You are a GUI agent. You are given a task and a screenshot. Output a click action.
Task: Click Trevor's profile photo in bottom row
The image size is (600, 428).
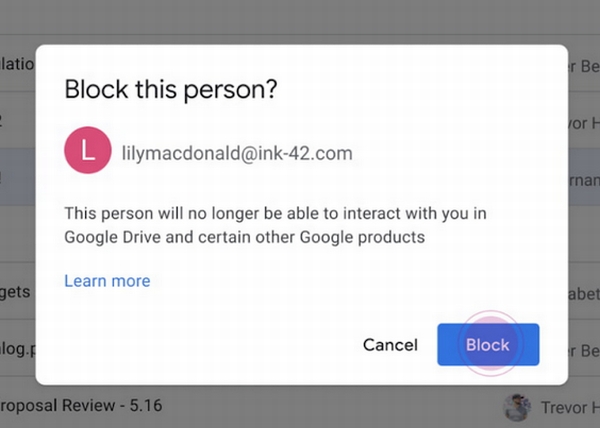coord(517,406)
